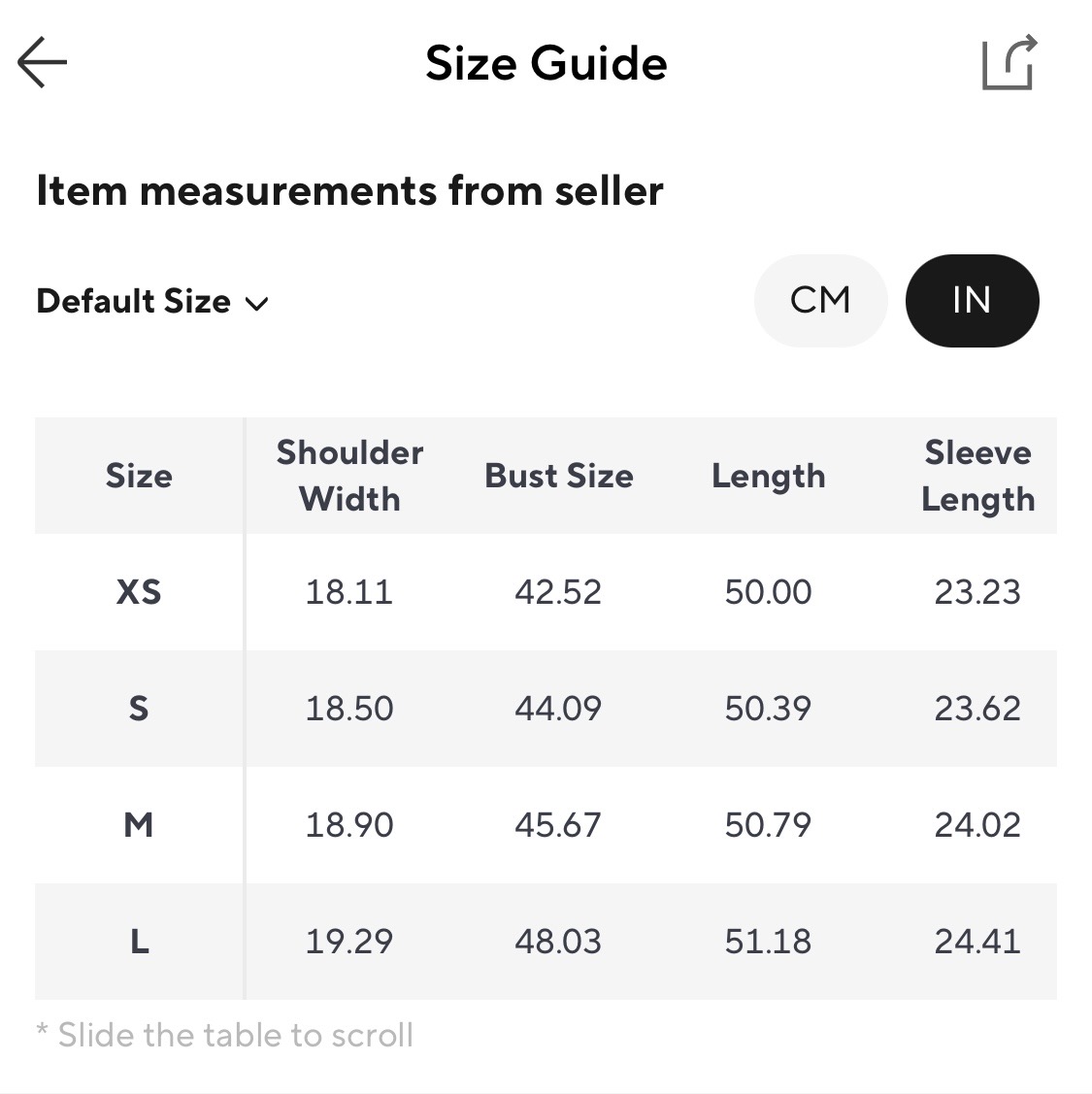Click the Size Guide title
This screenshot has height=1094, width=1092.
click(x=546, y=64)
